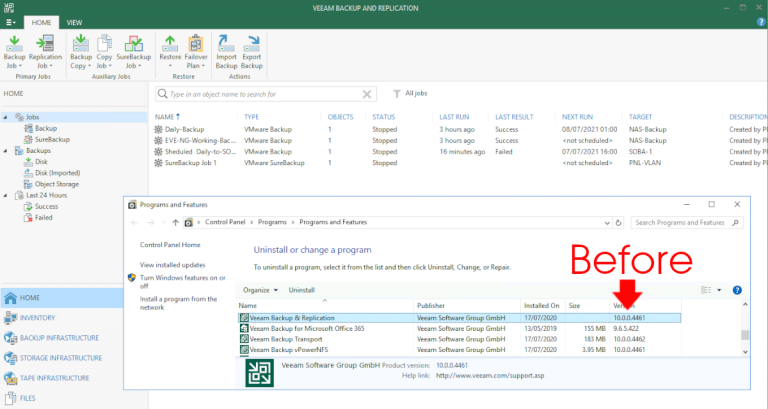The image size is (768, 409).
Task: Click in the job search field
Action: tap(264, 94)
